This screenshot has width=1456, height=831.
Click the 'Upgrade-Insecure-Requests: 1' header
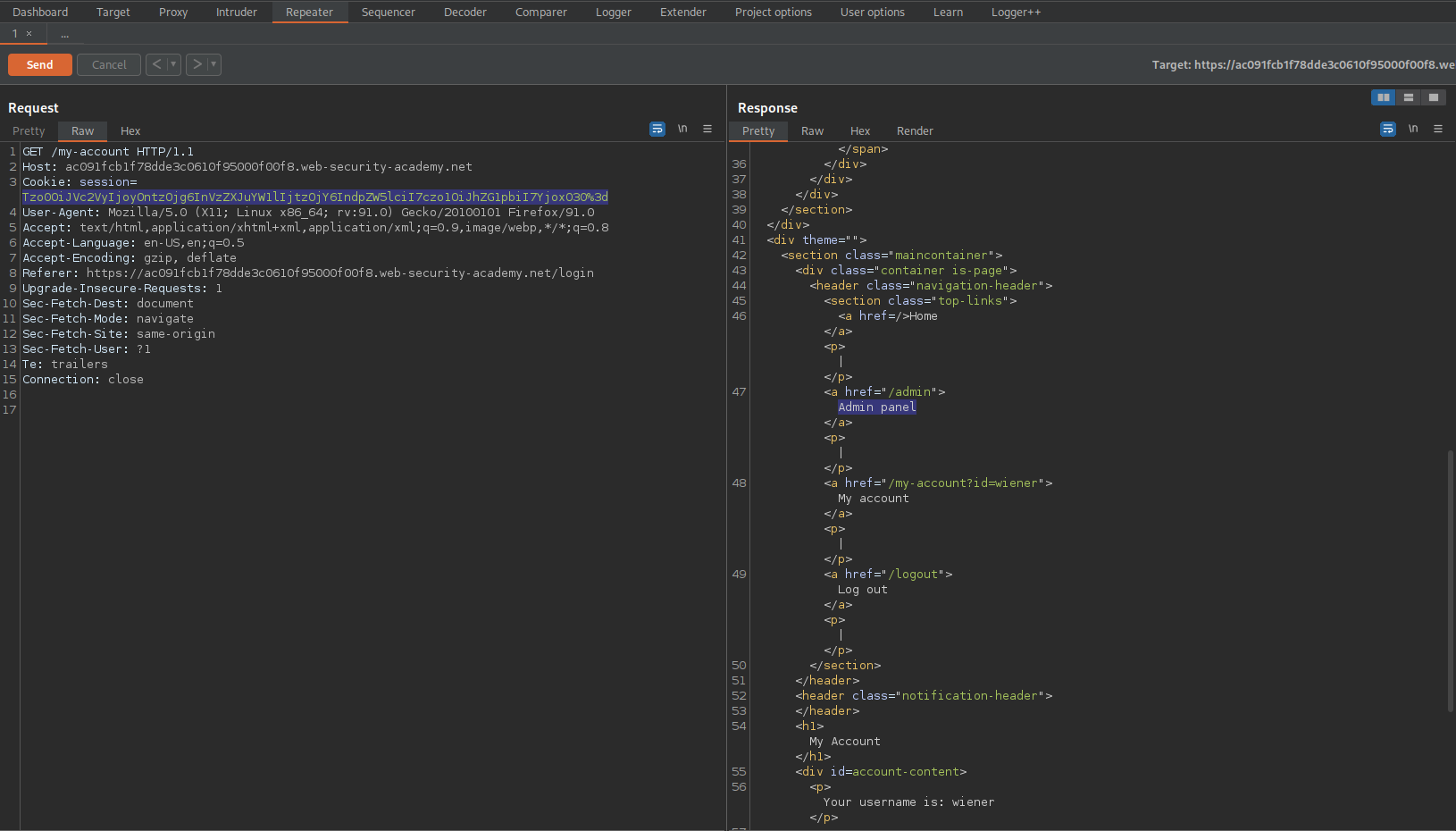[x=122, y=288]
